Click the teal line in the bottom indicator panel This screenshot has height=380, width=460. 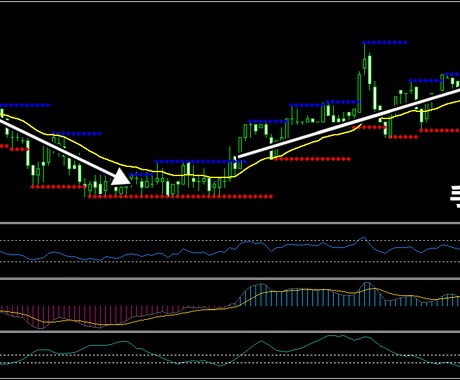(230, 350)
